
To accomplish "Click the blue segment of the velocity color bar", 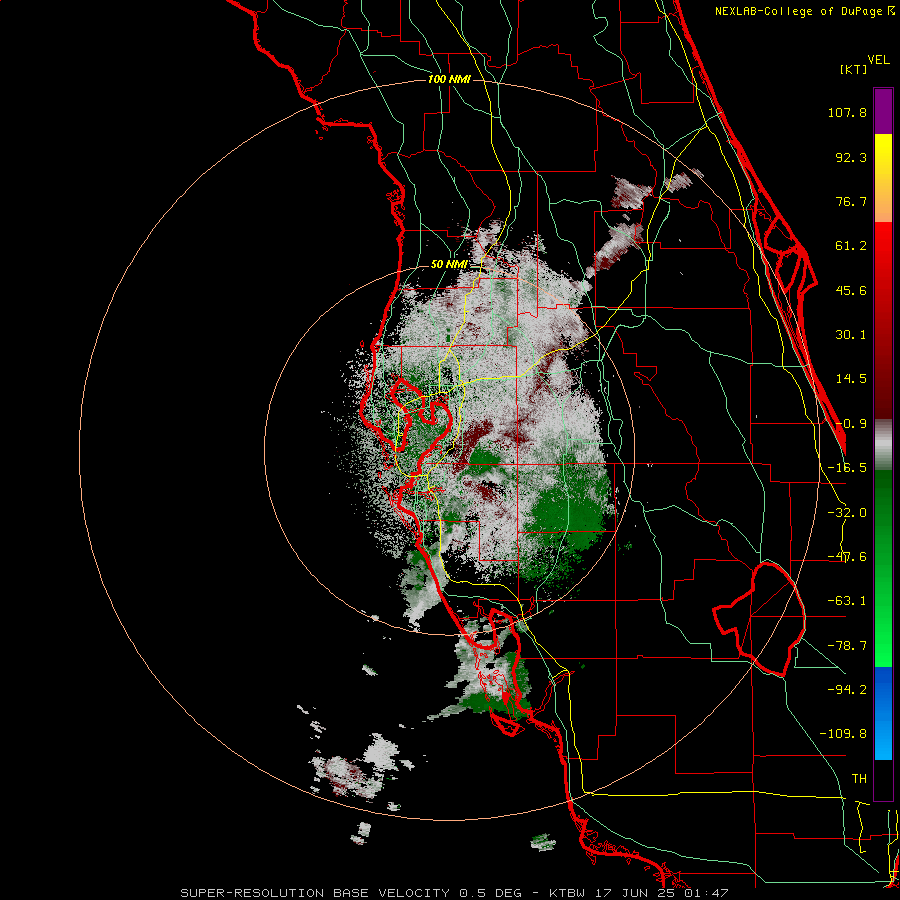I will (883, 713).
